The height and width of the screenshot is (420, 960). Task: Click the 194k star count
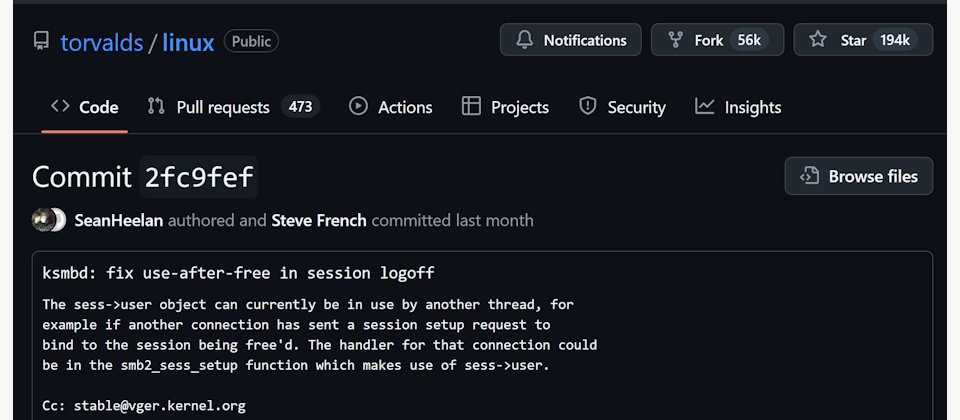tap(895, 40)
